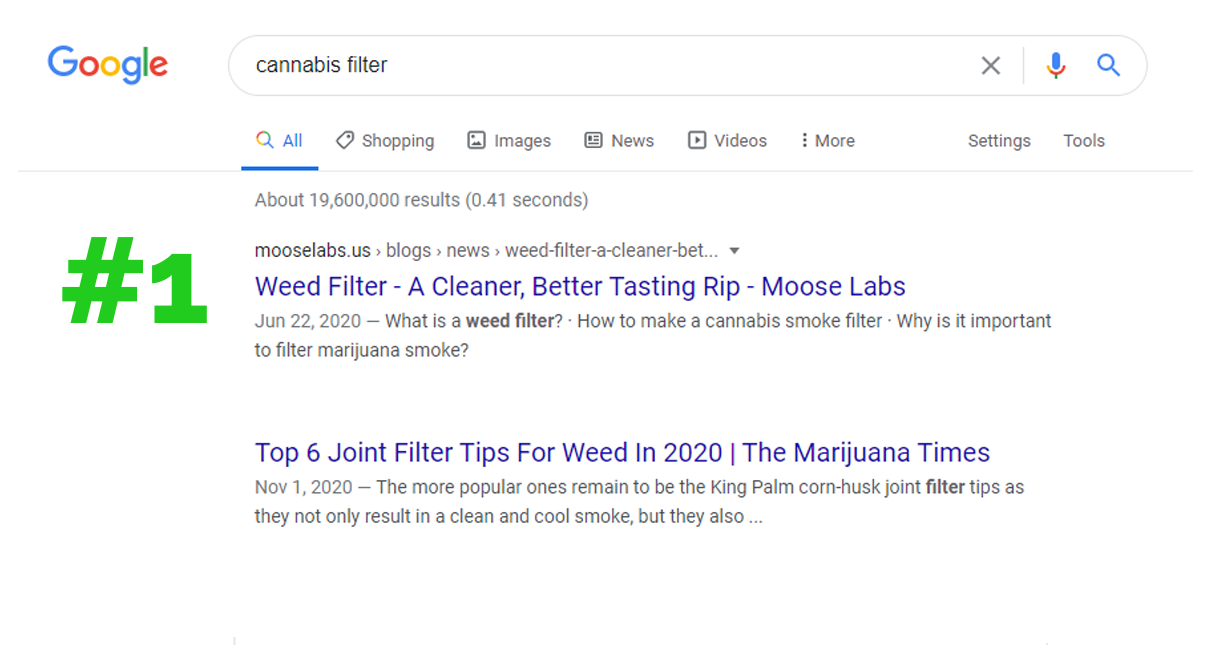Click the mooselabs.us breadcrumb URL
The height and width of the screenshot is (656, 1208).
pos(312,250)
